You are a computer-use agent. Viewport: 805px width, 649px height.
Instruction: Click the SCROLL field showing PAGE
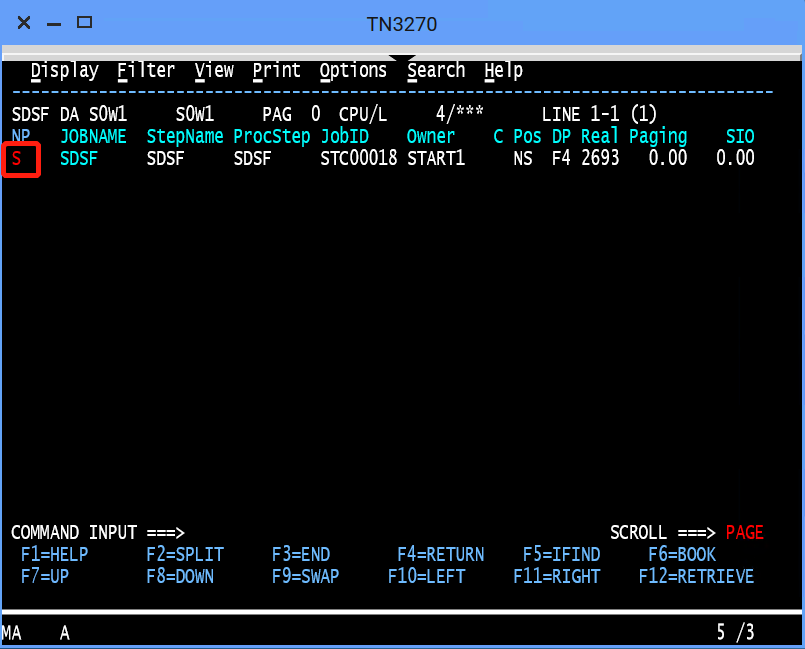(744, 533)
